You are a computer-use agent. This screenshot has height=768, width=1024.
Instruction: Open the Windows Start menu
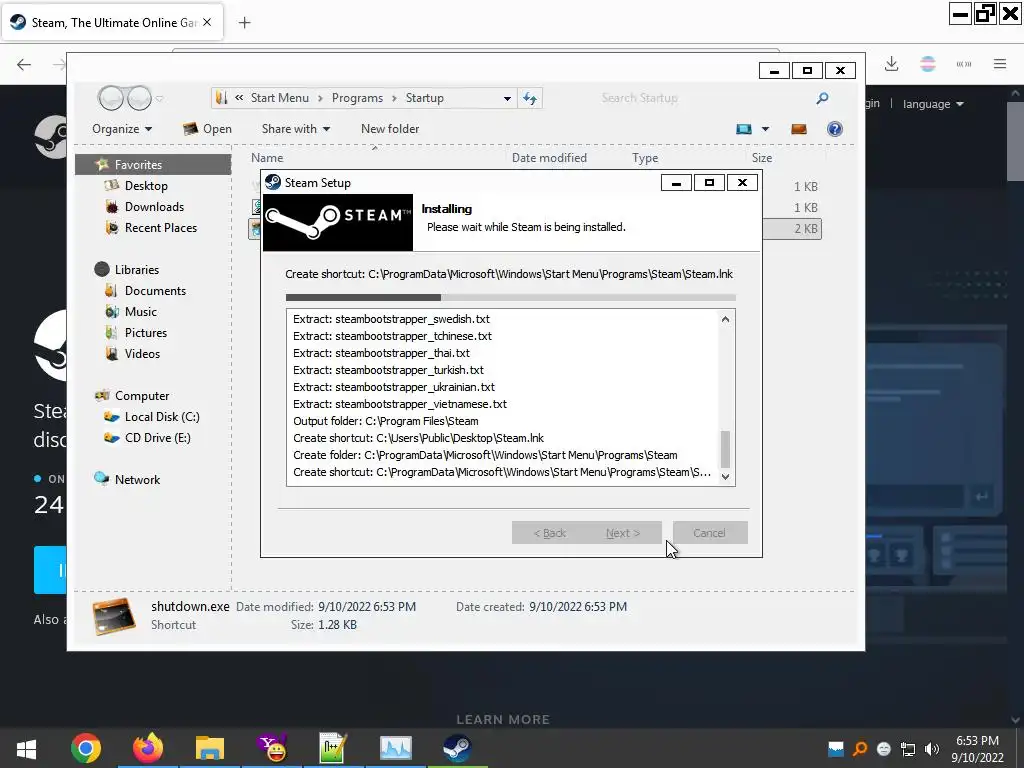click(25, 748)
